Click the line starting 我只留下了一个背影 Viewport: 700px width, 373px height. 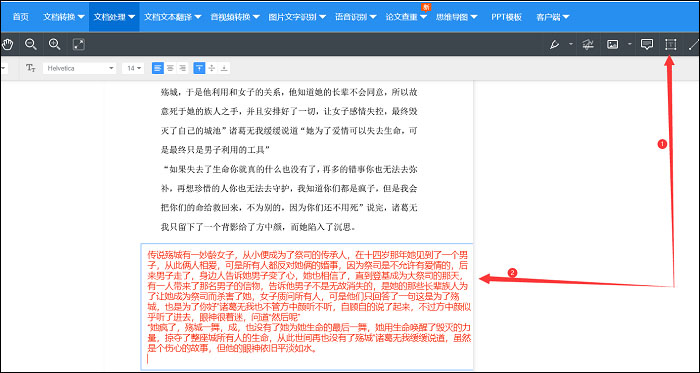[x=259, y=227]
